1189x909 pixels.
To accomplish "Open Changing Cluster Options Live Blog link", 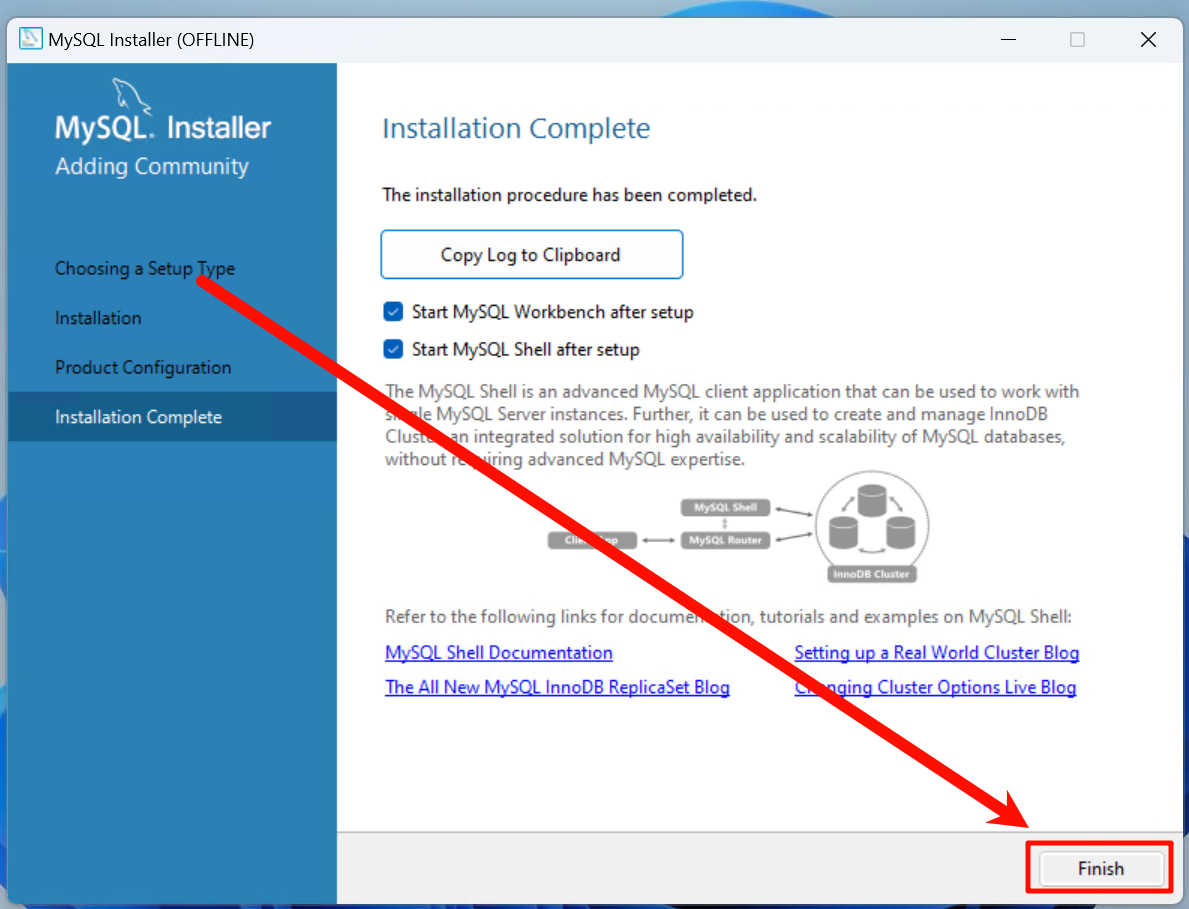I will pyautogui.click(x=935, y=687).
